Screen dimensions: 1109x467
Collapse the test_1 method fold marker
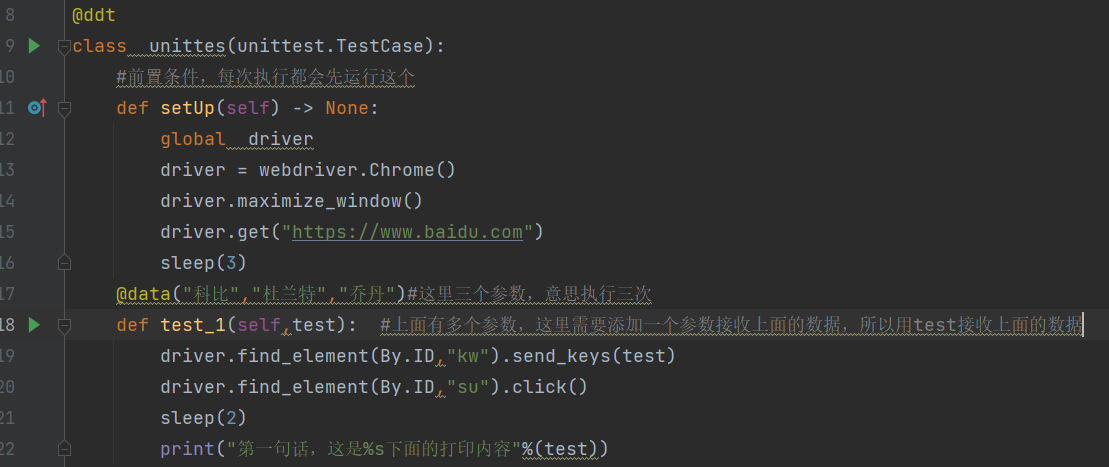[x=64, y=325]
